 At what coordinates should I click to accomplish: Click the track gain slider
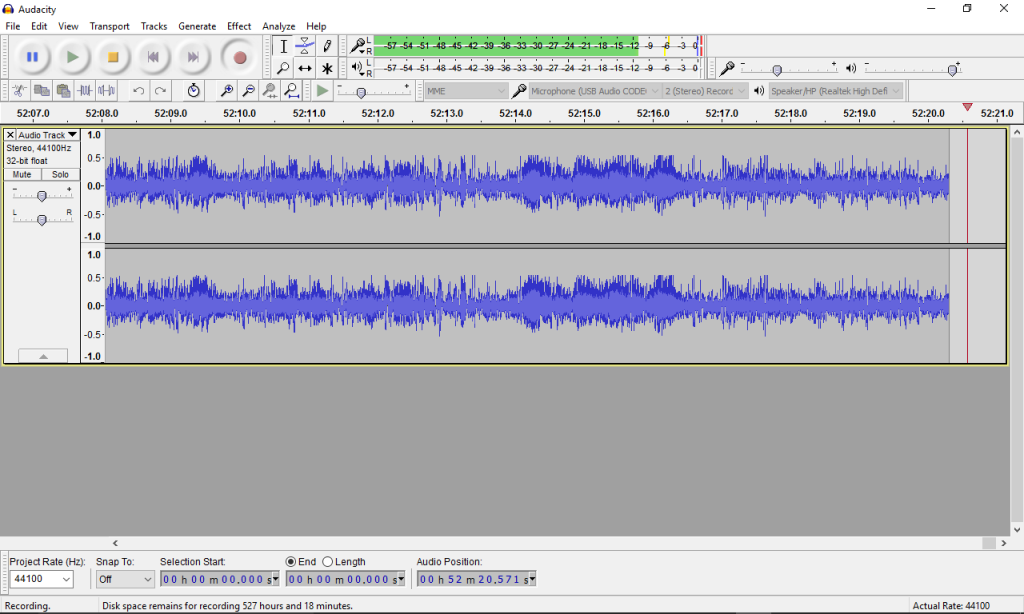41,196
